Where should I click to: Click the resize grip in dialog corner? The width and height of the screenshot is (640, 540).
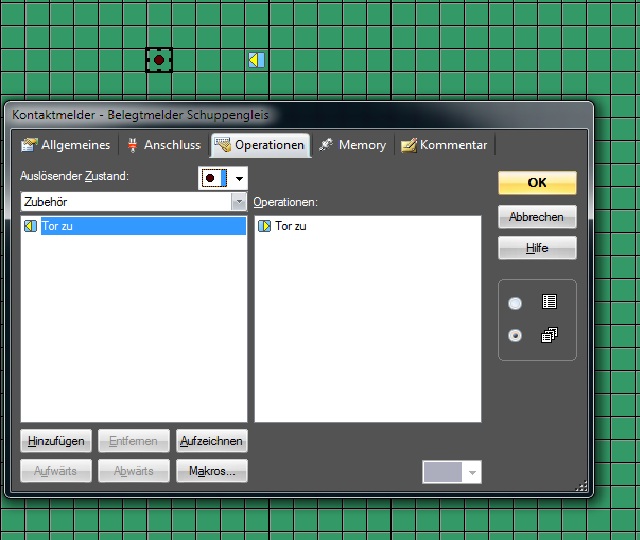582,486
